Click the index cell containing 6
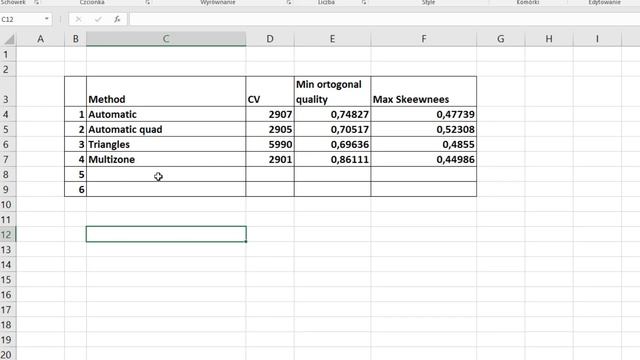This screenshot has width=640, height=360. point(76,189)
